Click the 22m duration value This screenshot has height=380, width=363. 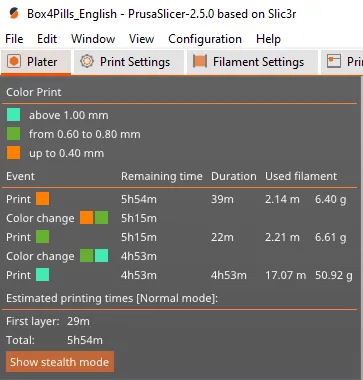pos(222,237)
